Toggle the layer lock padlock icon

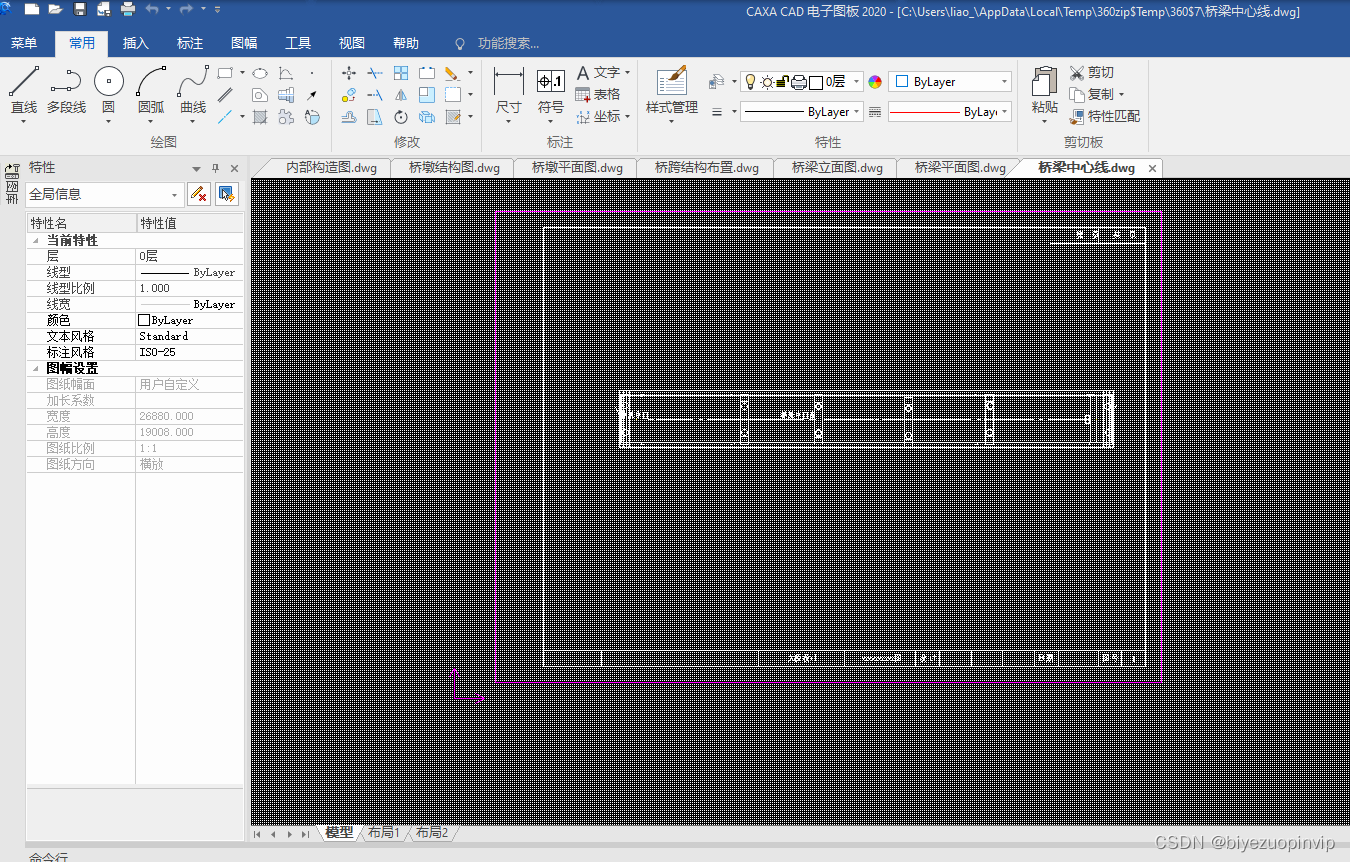[783, 82]
